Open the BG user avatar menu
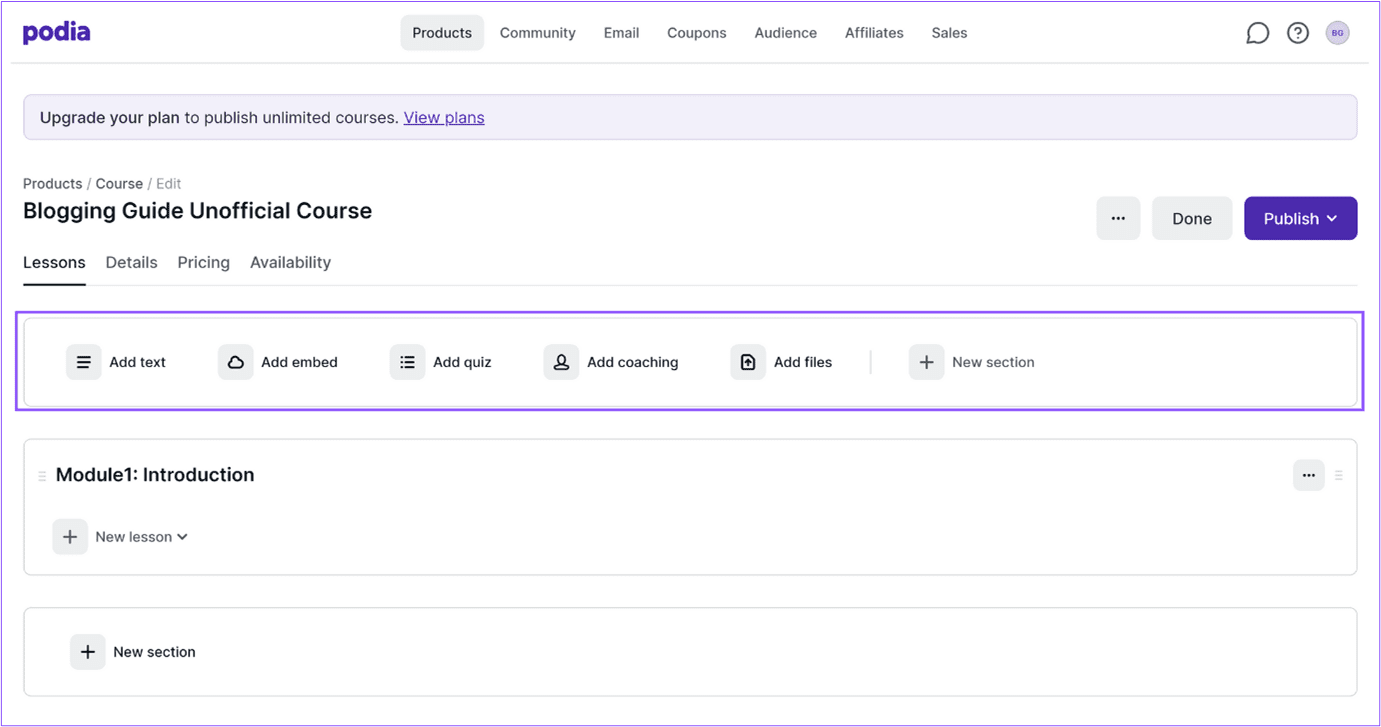This screenshot has height=727, width=1381. [1337, 33]
